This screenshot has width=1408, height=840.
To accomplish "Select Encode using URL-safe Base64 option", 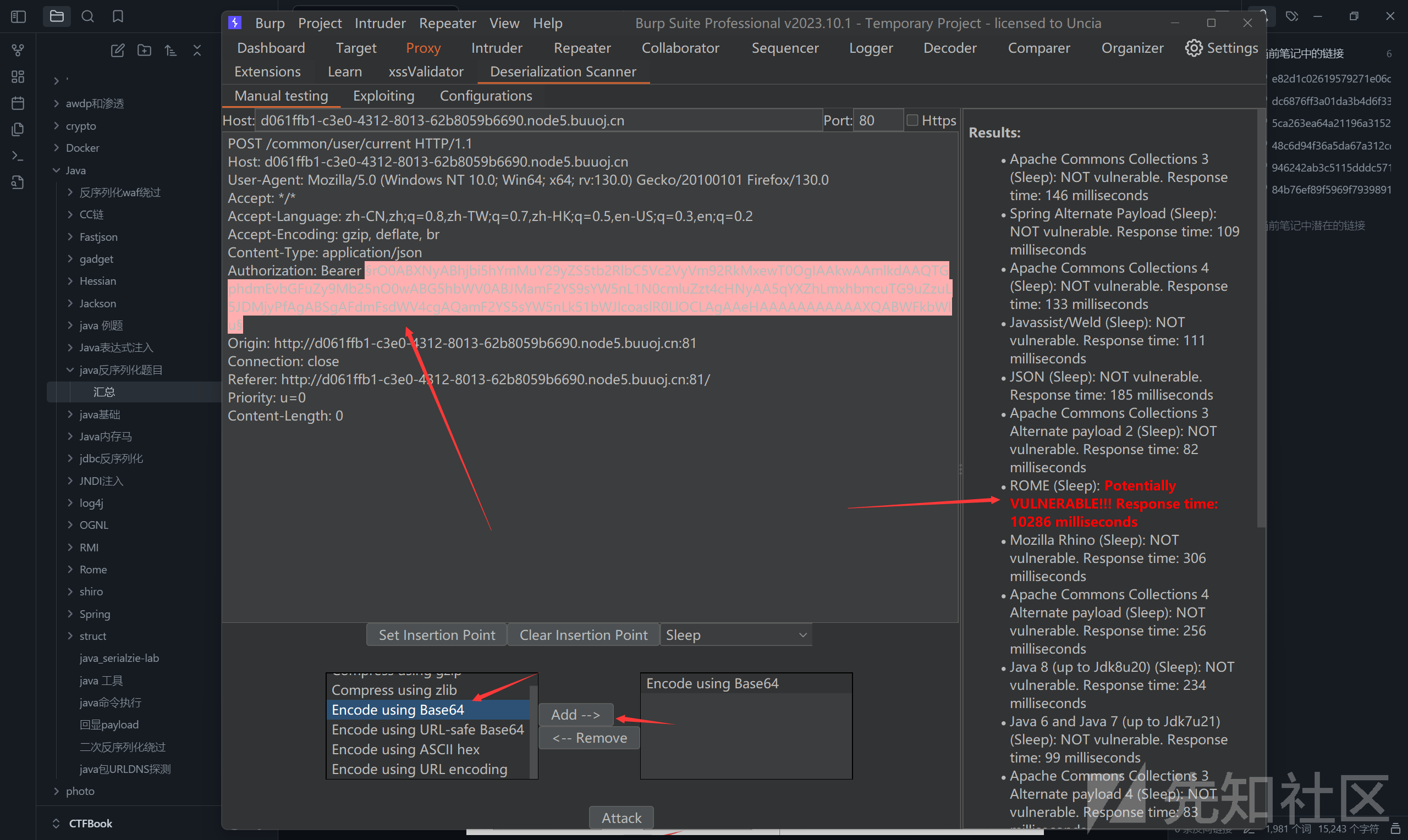I will [x=427, y=729].
